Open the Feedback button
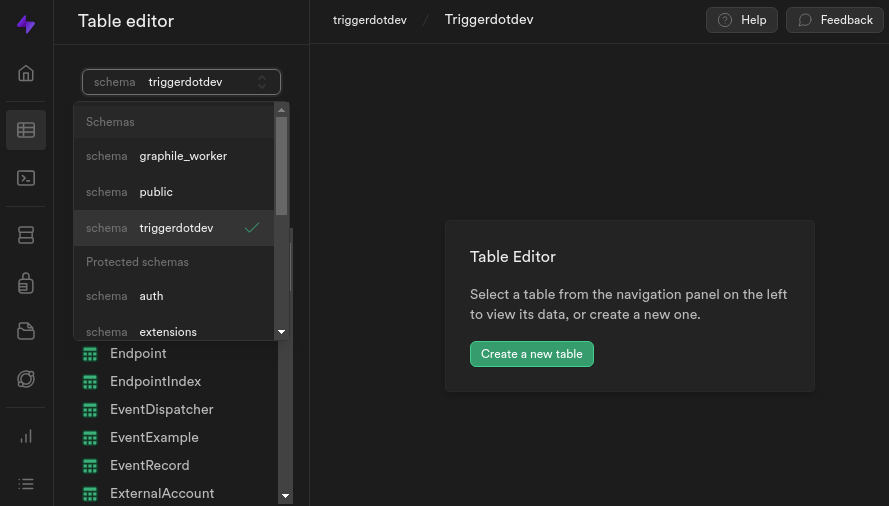The image size is (889, 506). click(x=835, y=20)
